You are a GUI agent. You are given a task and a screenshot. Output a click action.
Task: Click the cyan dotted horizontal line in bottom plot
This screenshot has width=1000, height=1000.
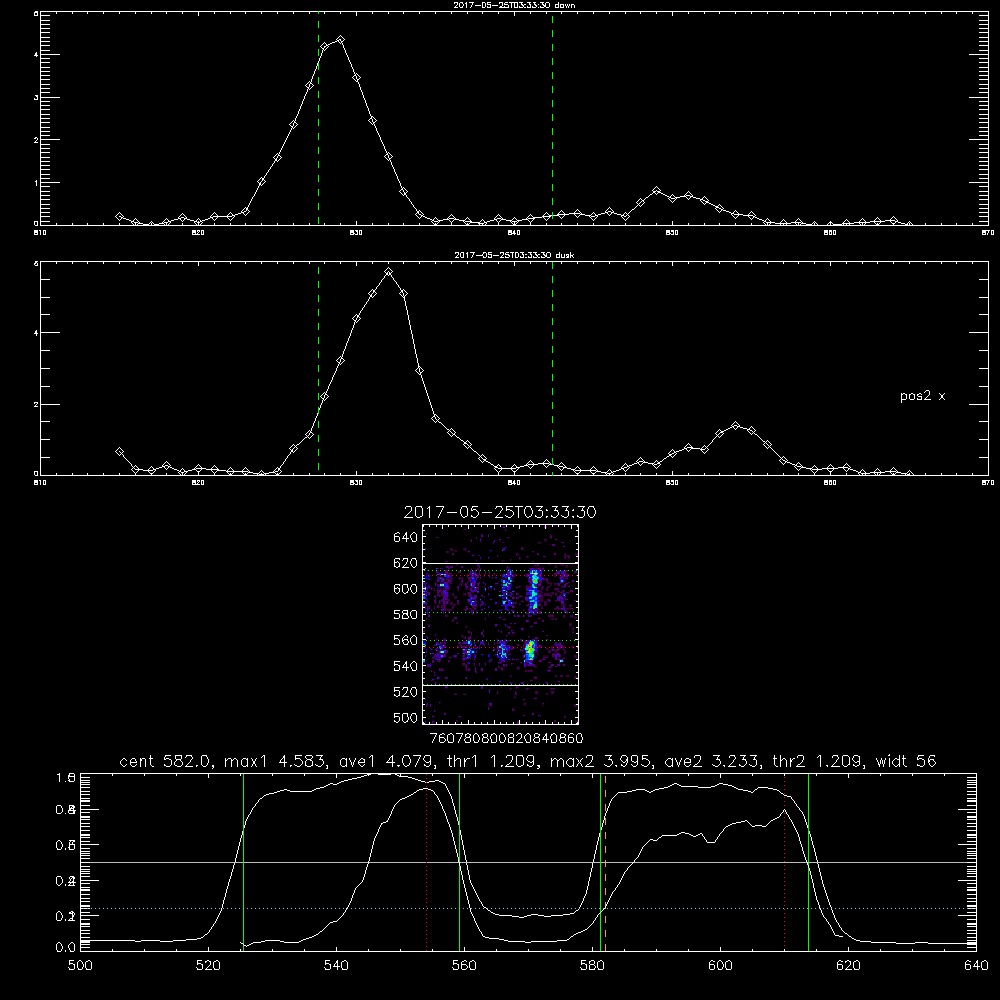click(528, 908)
